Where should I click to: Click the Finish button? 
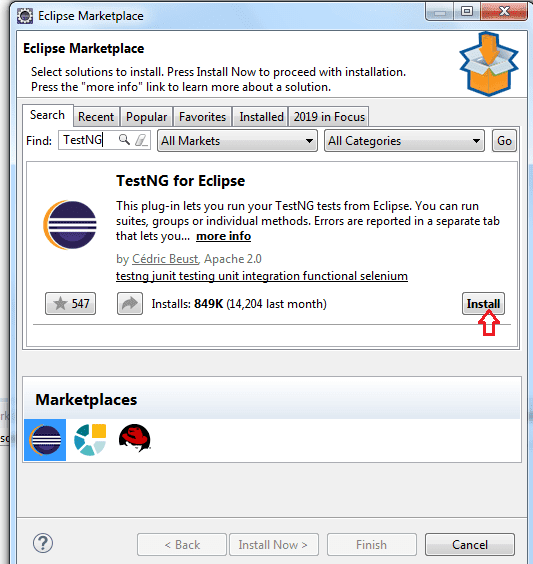[372, 545]
